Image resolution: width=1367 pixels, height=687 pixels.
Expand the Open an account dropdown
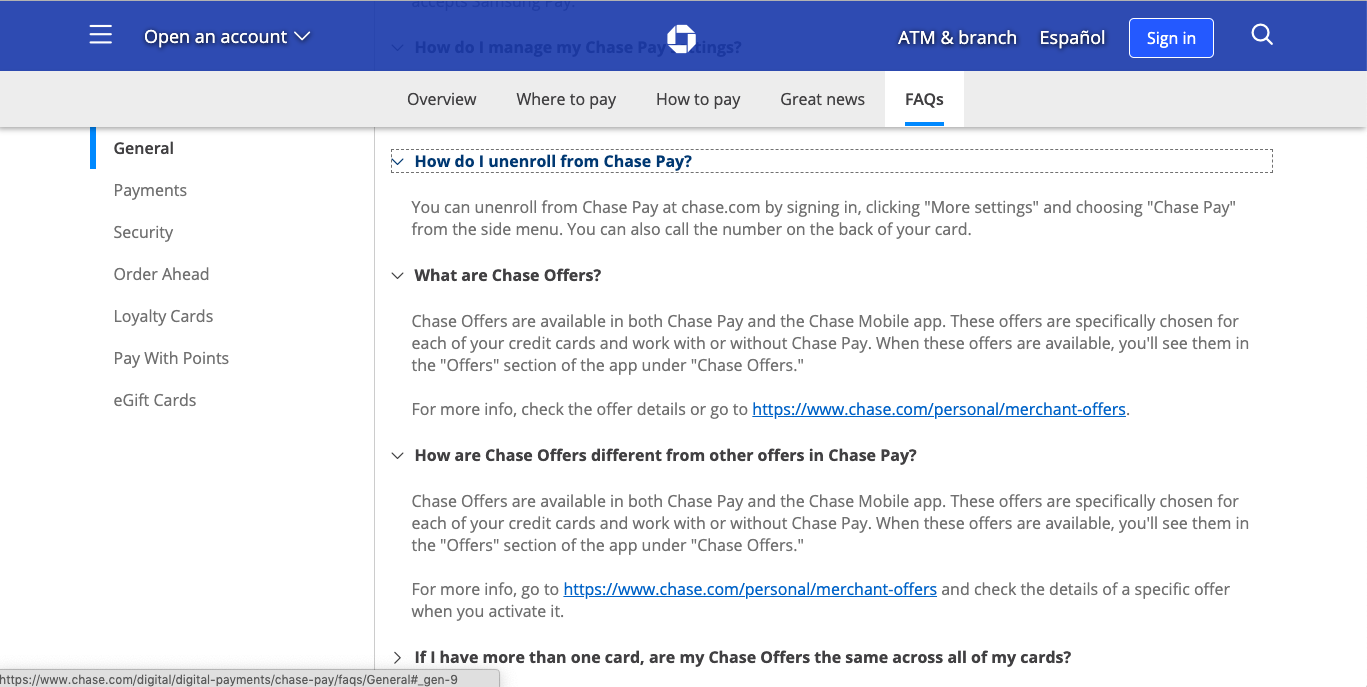pos(227,37)
